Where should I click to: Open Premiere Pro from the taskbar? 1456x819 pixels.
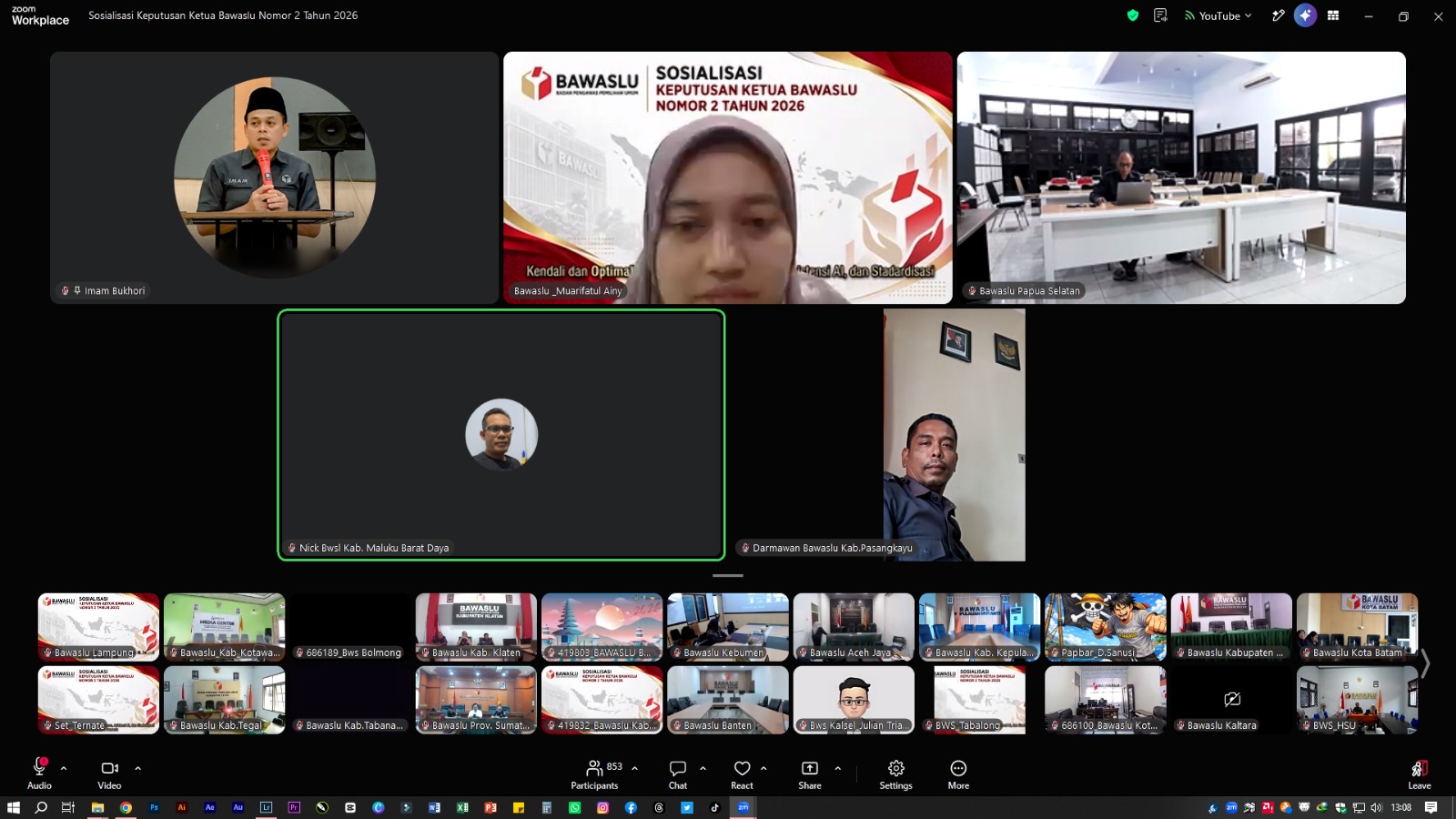point(294,807)
